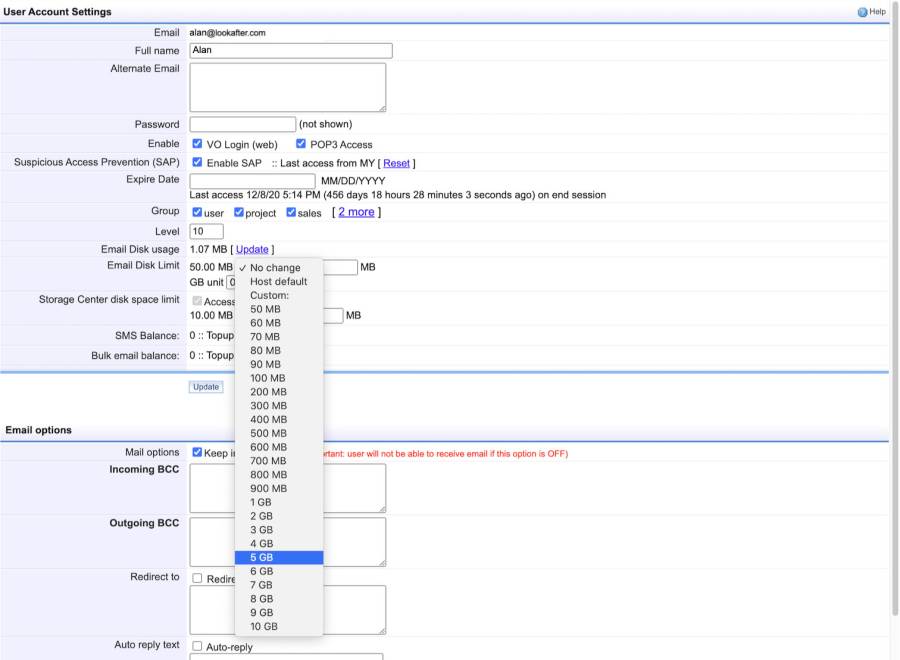Toggle the project group checkbox
The width and height of the screenshot is (900, 660).
[x=239, y=212]
